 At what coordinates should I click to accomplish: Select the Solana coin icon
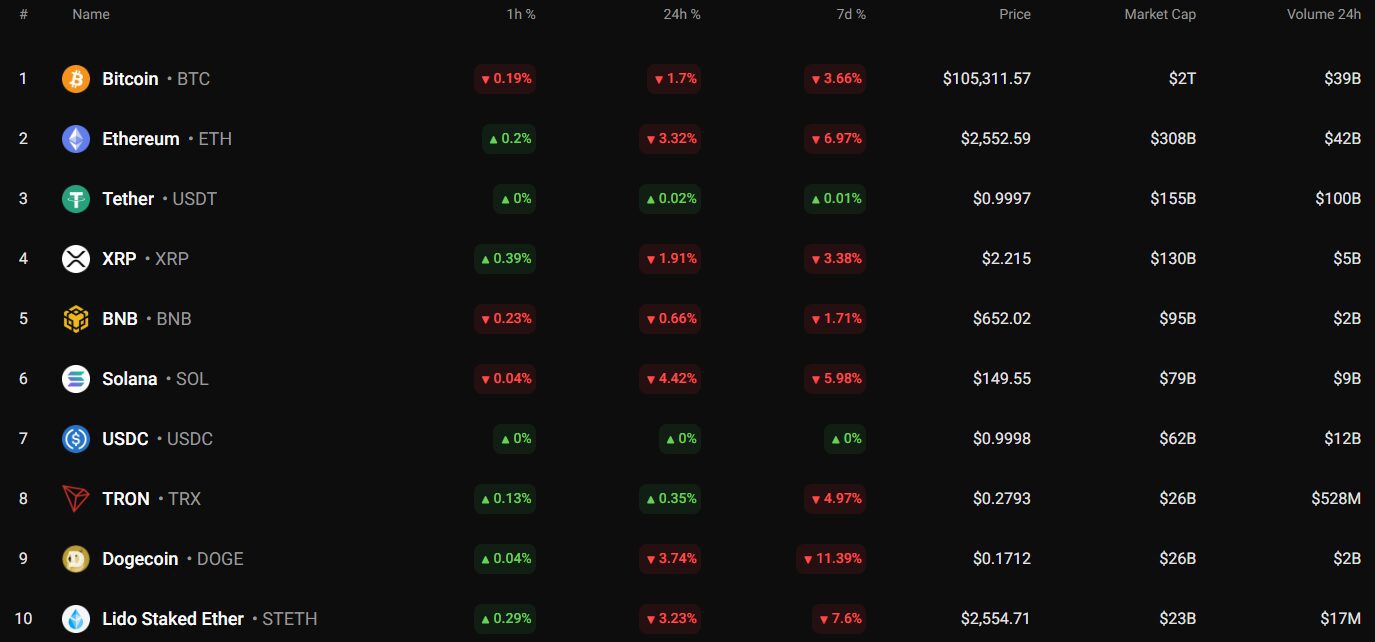(76, 378)
